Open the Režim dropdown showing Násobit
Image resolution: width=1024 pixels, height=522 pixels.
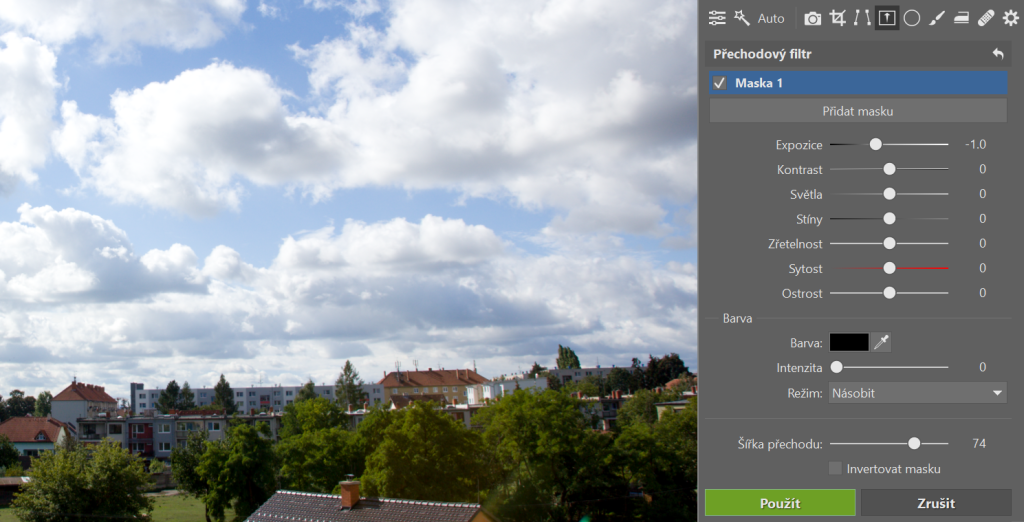917,393
